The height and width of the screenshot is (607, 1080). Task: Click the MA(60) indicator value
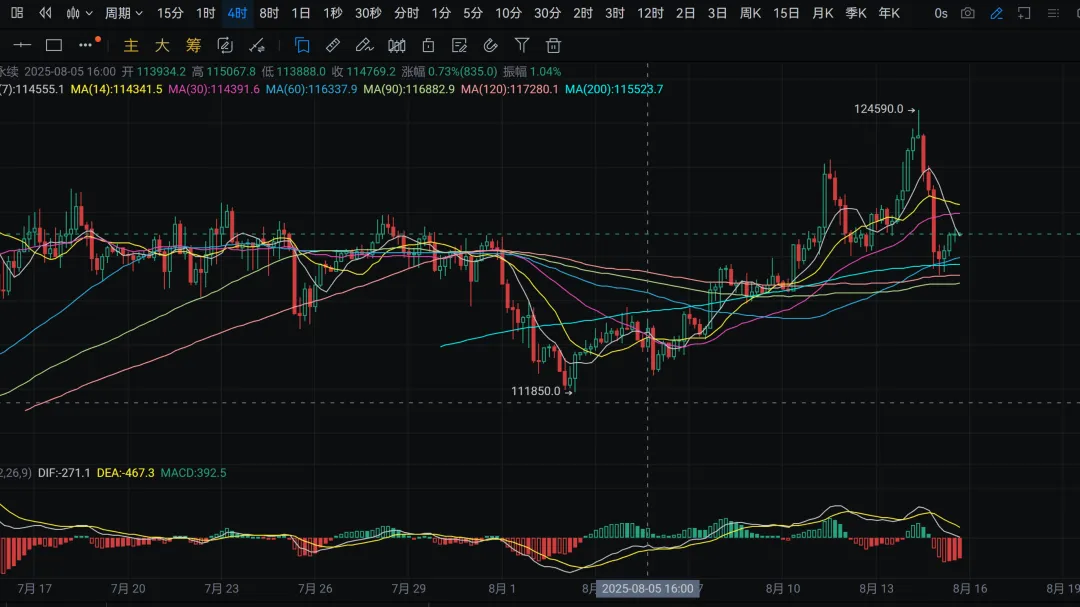(311, 89)
